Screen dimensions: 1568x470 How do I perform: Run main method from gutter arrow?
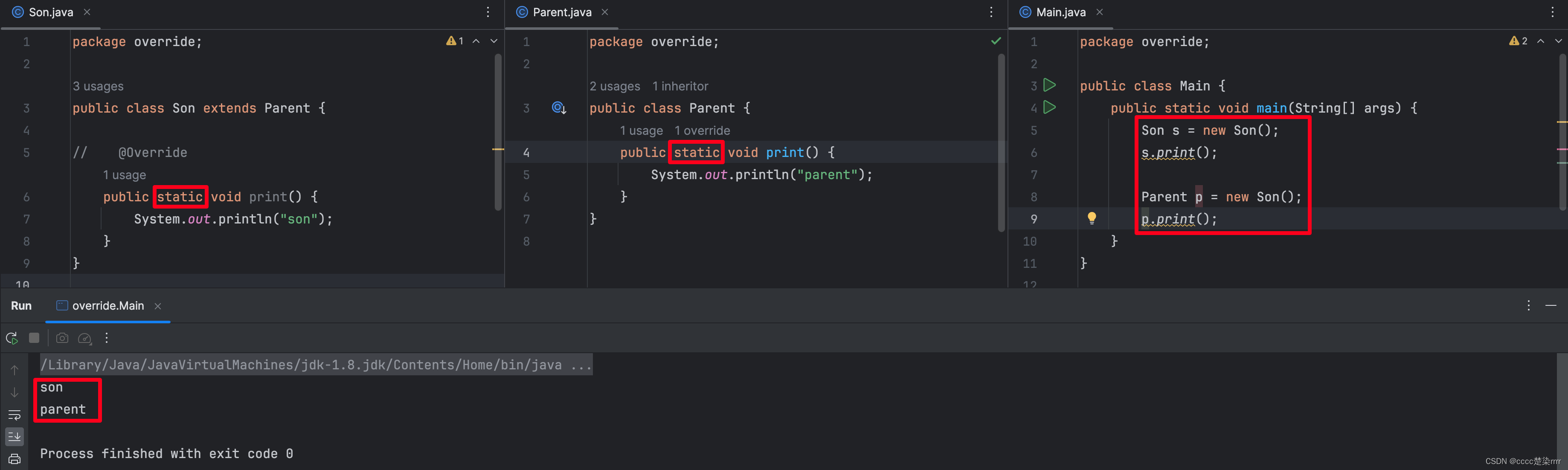(x=1049, y=107)
